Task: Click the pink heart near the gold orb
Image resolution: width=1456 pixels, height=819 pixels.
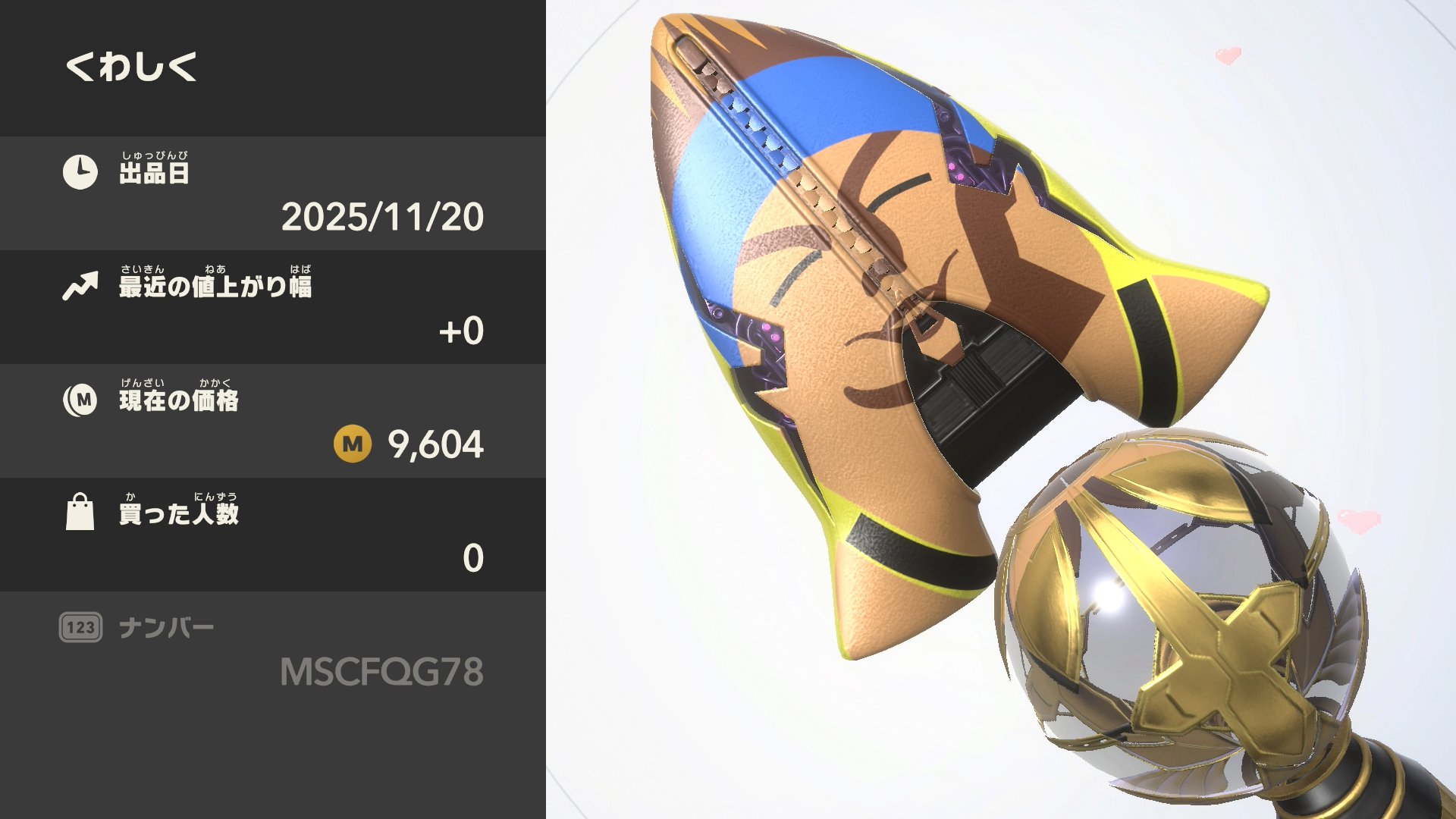Action: pos(1358,521)
